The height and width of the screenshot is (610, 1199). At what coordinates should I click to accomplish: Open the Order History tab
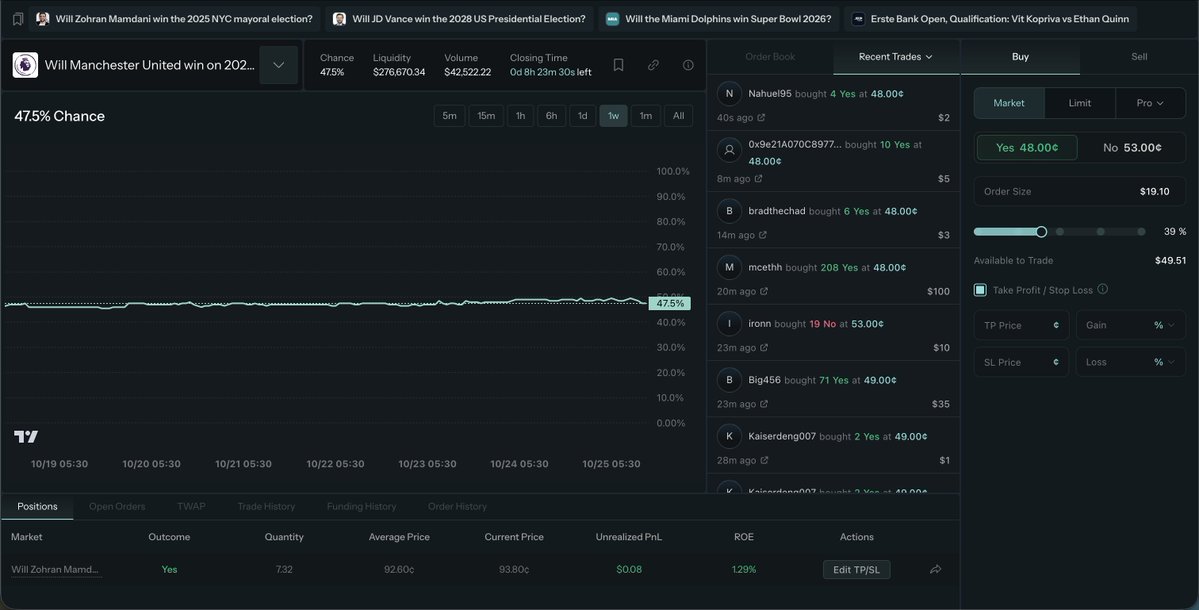coord(457,507)
